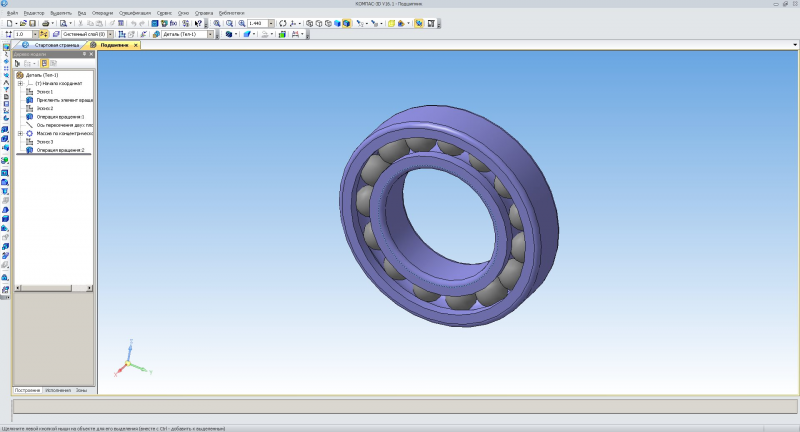Open the variables f(x) icon
Image resolution: width=800 pixels, height=432 pixels.
[173, 23]
